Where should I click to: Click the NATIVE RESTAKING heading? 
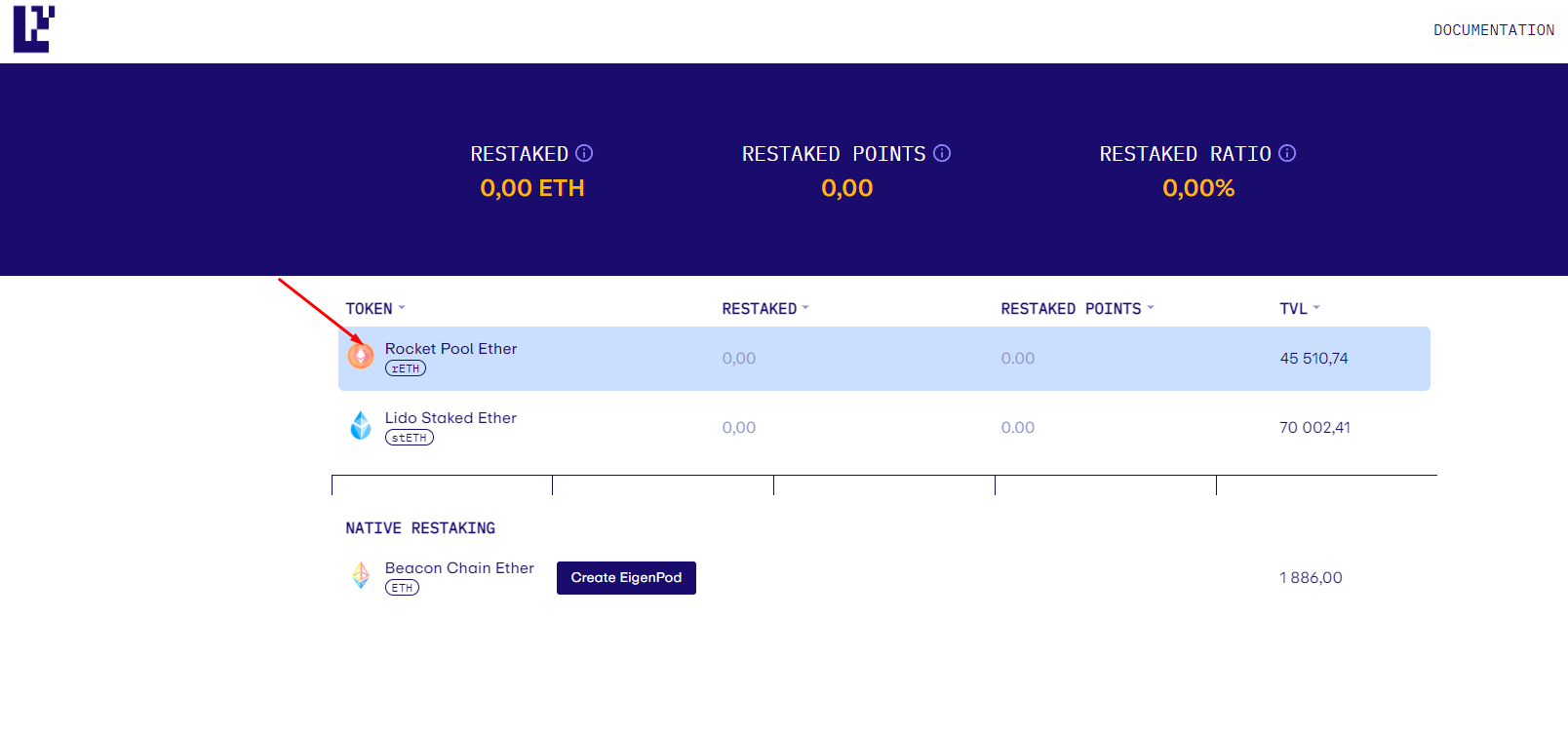(x=420, y=528)
